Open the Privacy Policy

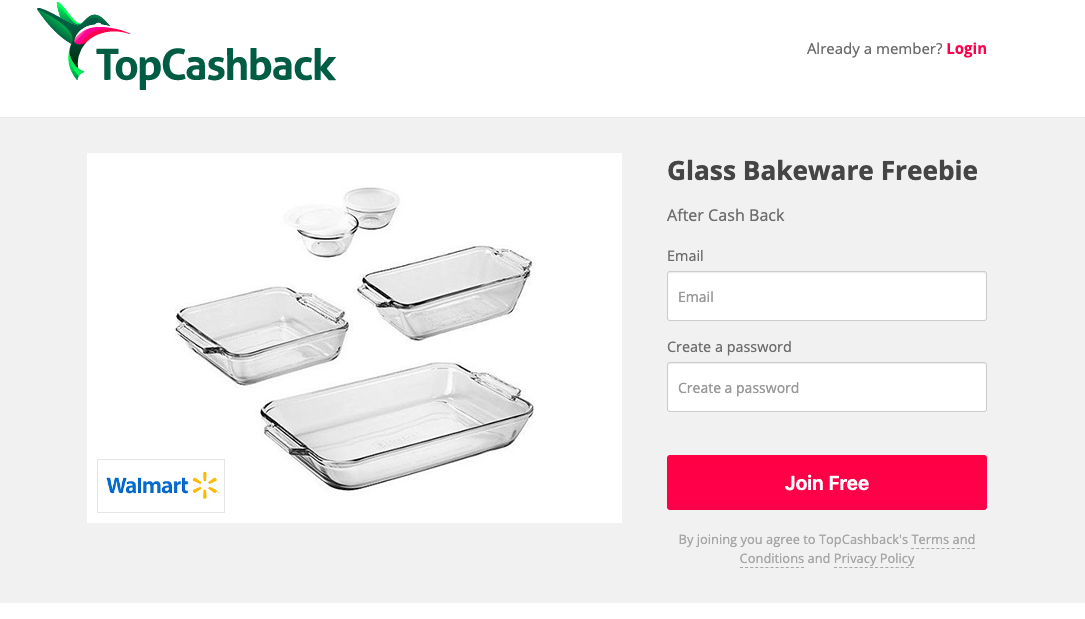pyautogui.click(x=873, y=558)
